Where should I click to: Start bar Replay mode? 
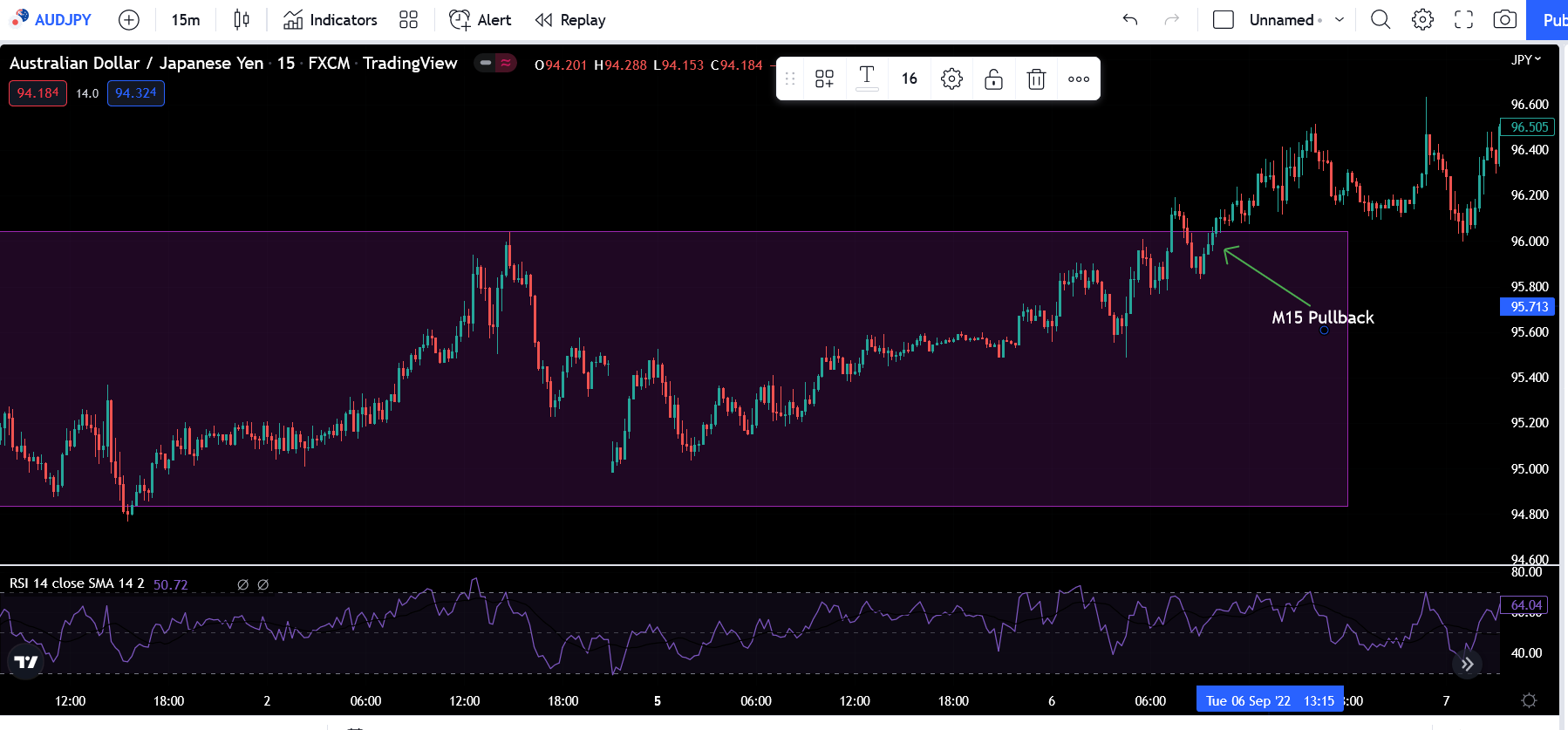click(570, 20)
